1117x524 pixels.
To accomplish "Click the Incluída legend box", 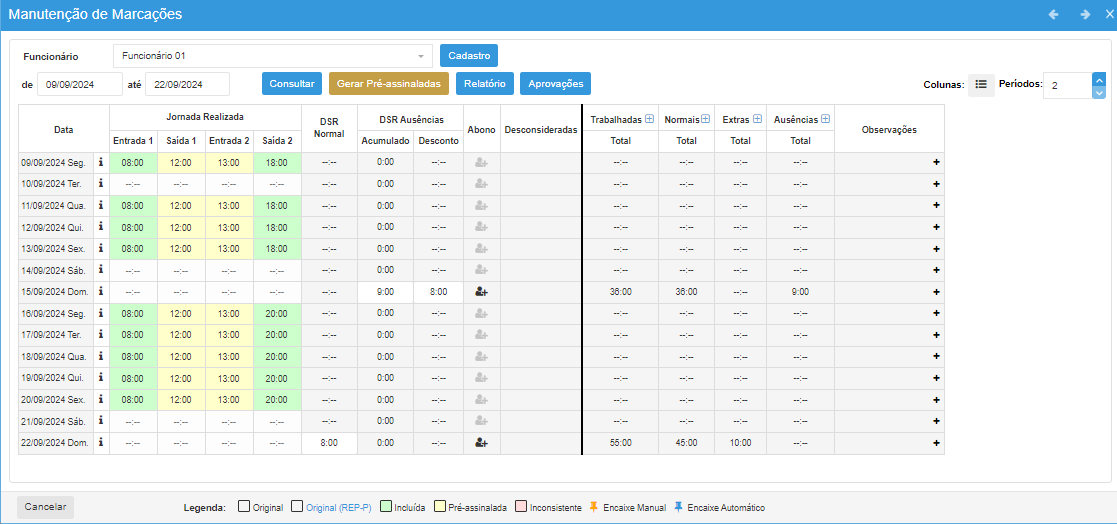I will pos(386,507).
